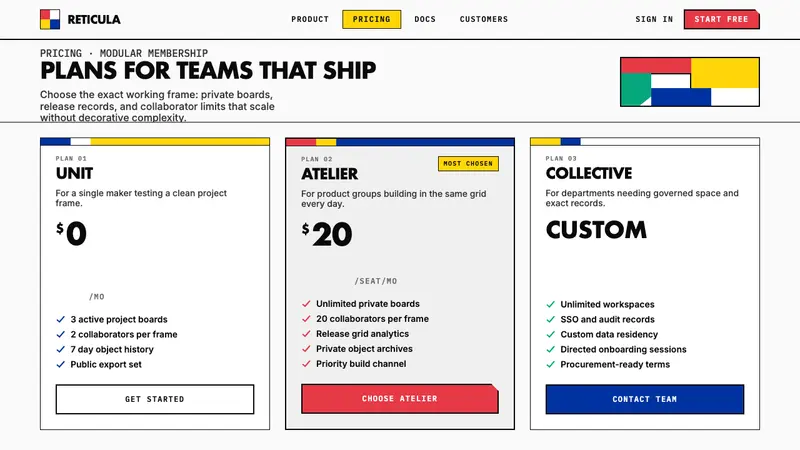Go to the Docs page
The height and width of the screenshot is (450, 800).
[425, 19]
